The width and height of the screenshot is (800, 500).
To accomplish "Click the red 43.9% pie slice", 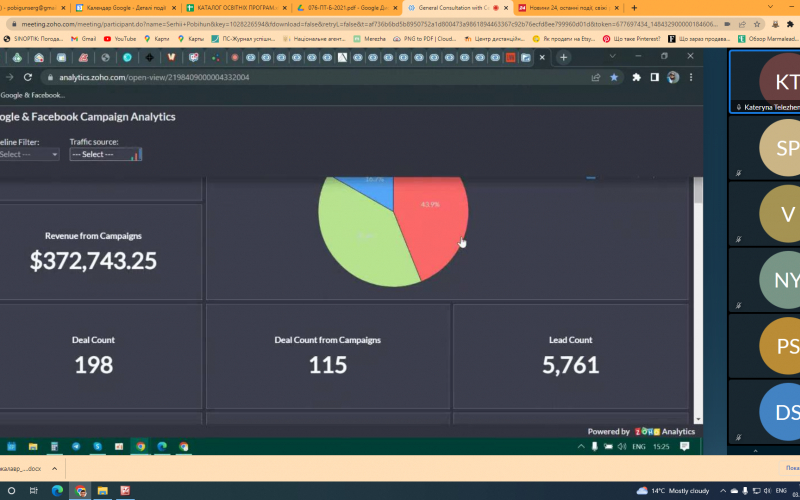I will [429, 224].
